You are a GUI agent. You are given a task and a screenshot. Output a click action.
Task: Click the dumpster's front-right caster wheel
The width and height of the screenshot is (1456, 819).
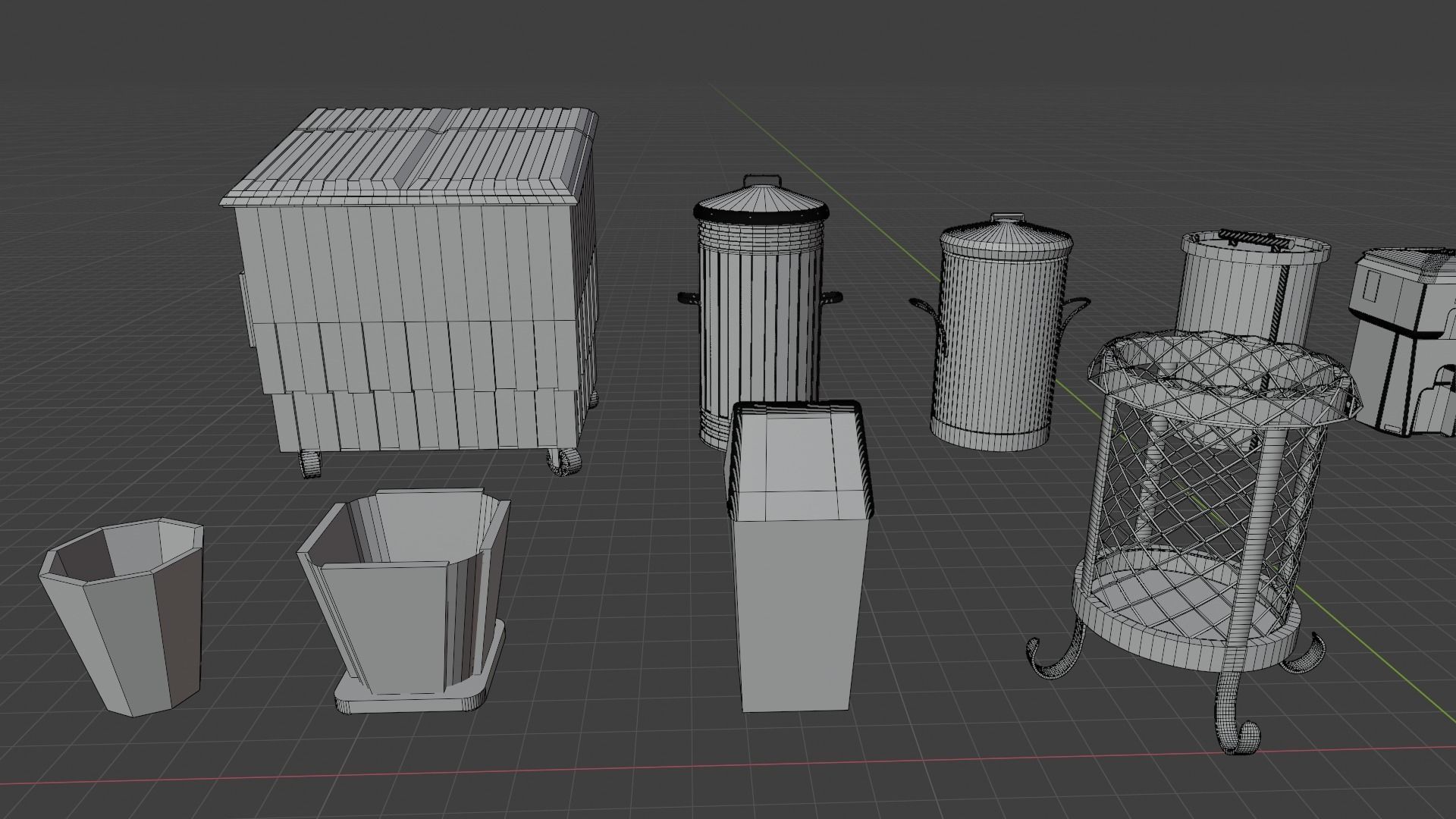point(564,461)
